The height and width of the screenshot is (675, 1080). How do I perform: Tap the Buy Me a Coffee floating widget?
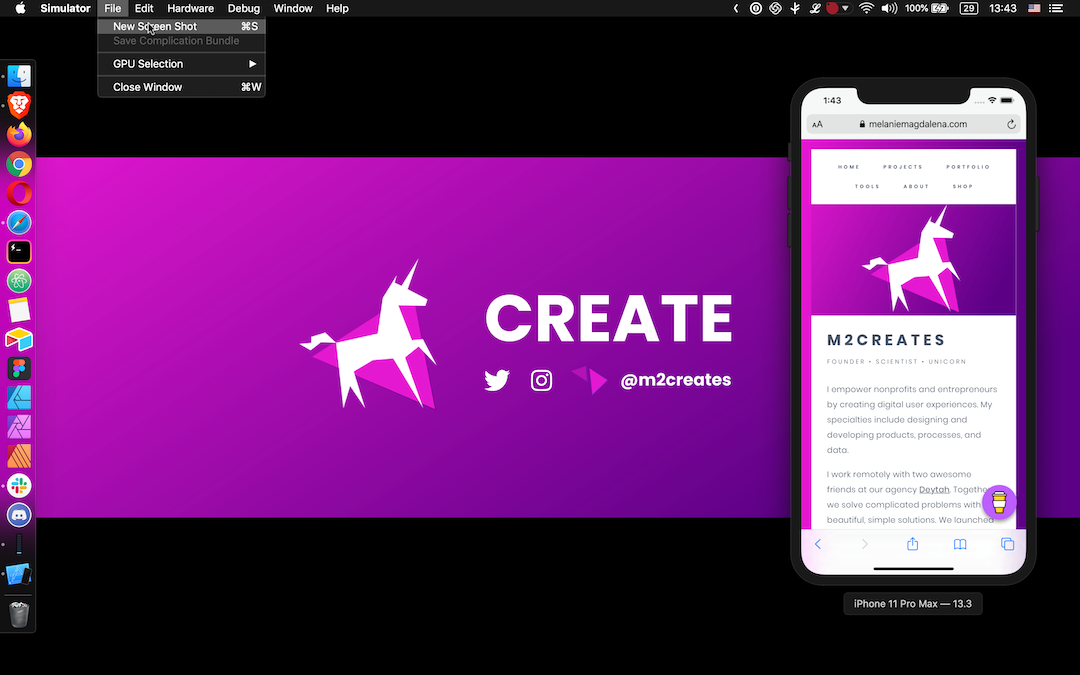tap(999, 503)
